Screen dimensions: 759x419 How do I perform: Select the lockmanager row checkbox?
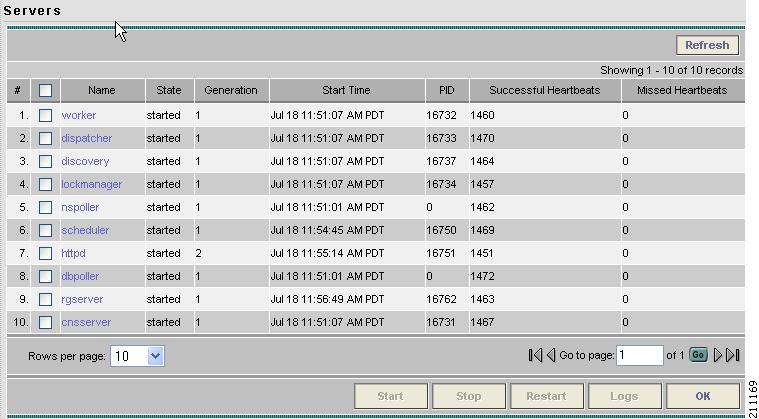[45, 184]
